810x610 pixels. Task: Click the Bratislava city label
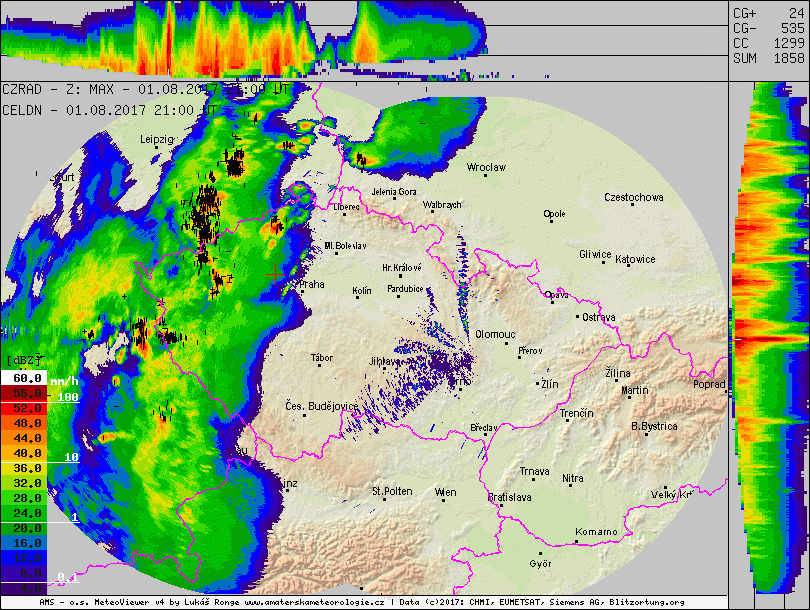(x=510, y=497)
